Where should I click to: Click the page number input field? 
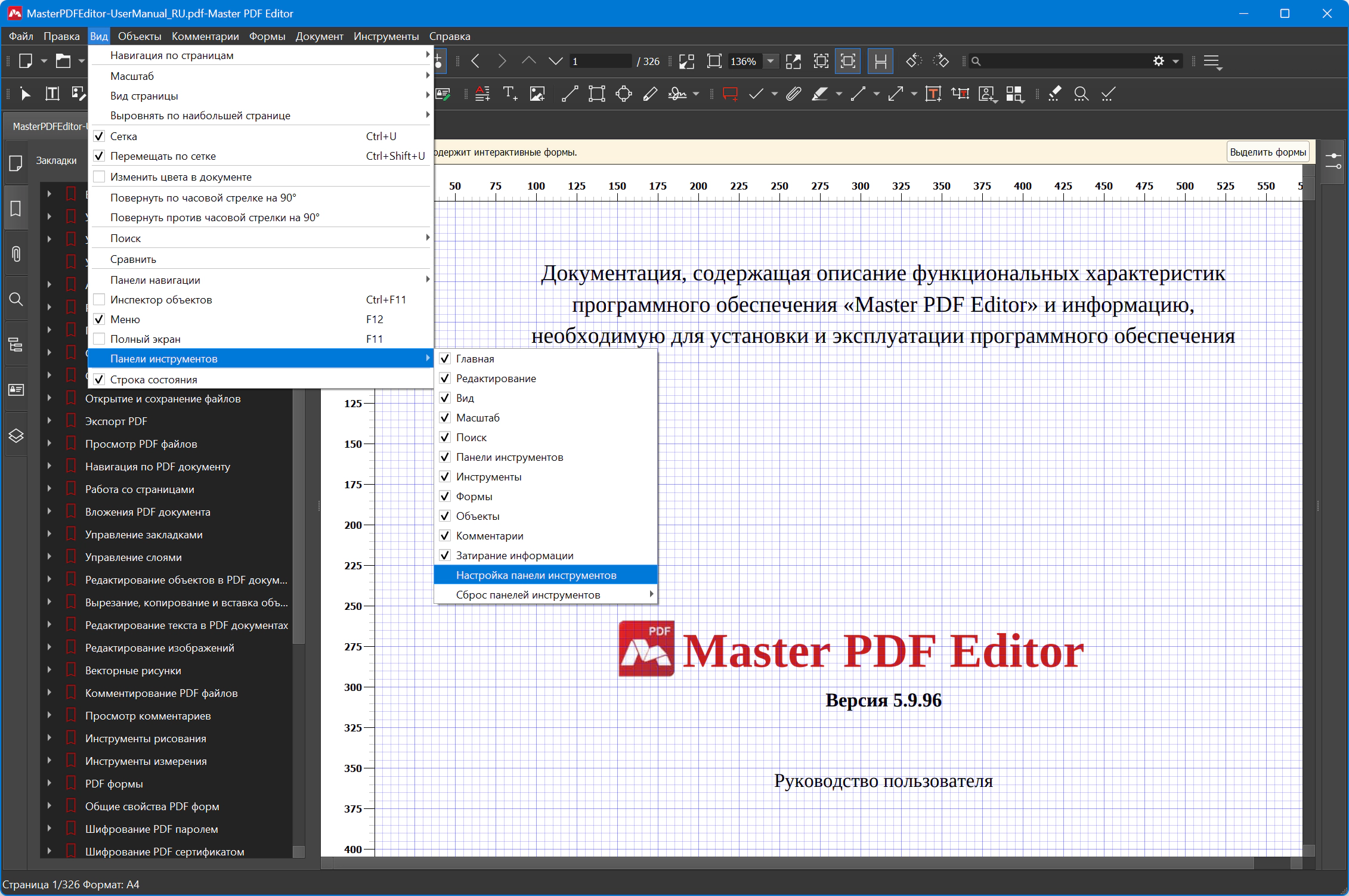coord(599,61)
